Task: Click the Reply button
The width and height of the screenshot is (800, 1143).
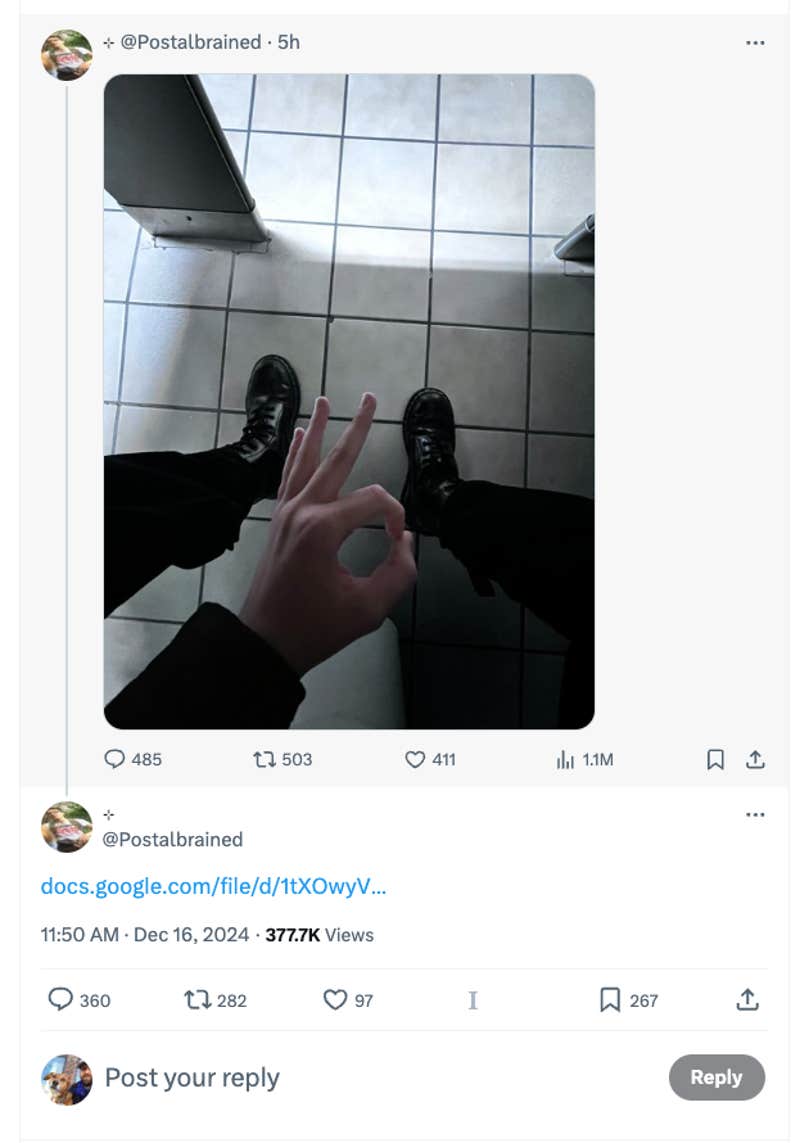Action: point(716,1078)
